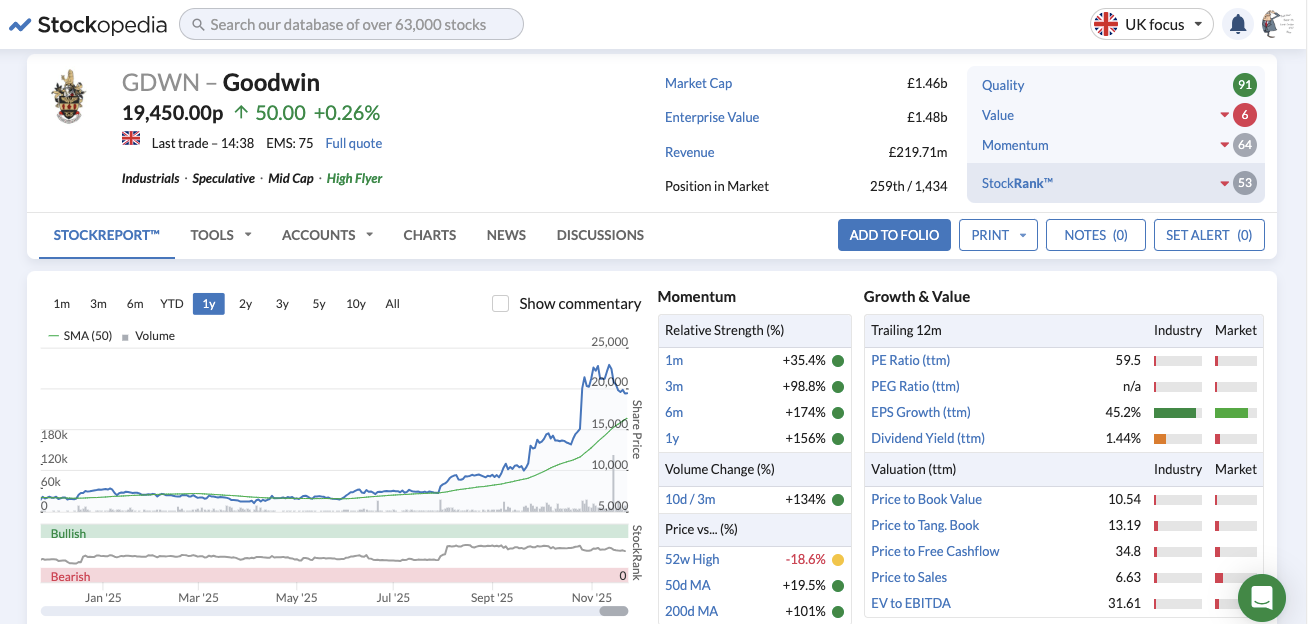Select the 1m chart range

[62, 304]
